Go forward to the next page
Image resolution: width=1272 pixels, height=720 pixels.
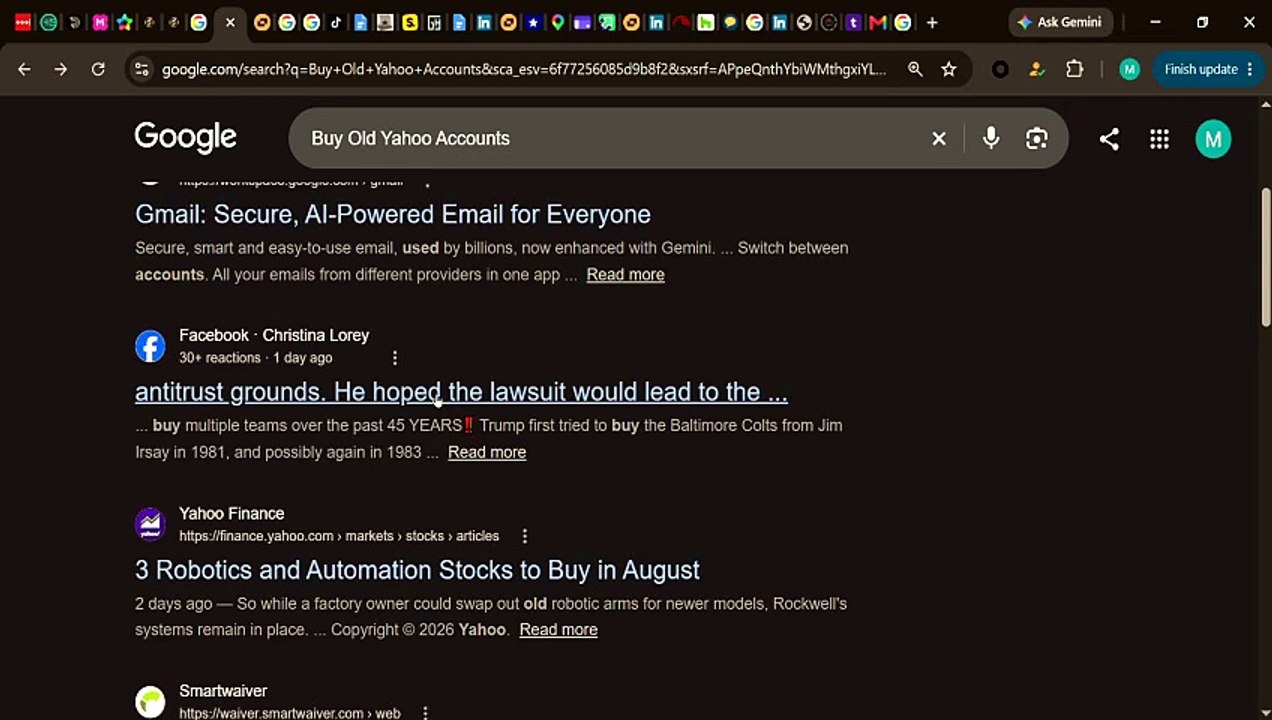(61, 69)
